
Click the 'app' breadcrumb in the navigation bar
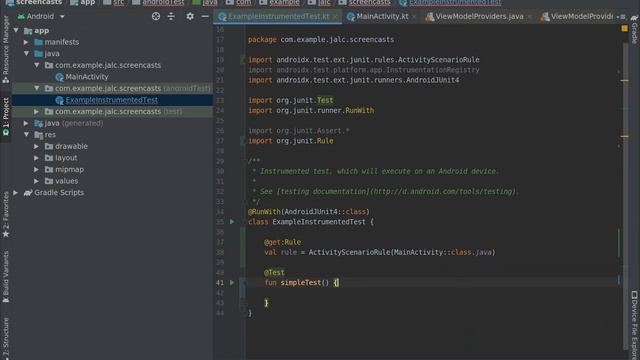83,3
